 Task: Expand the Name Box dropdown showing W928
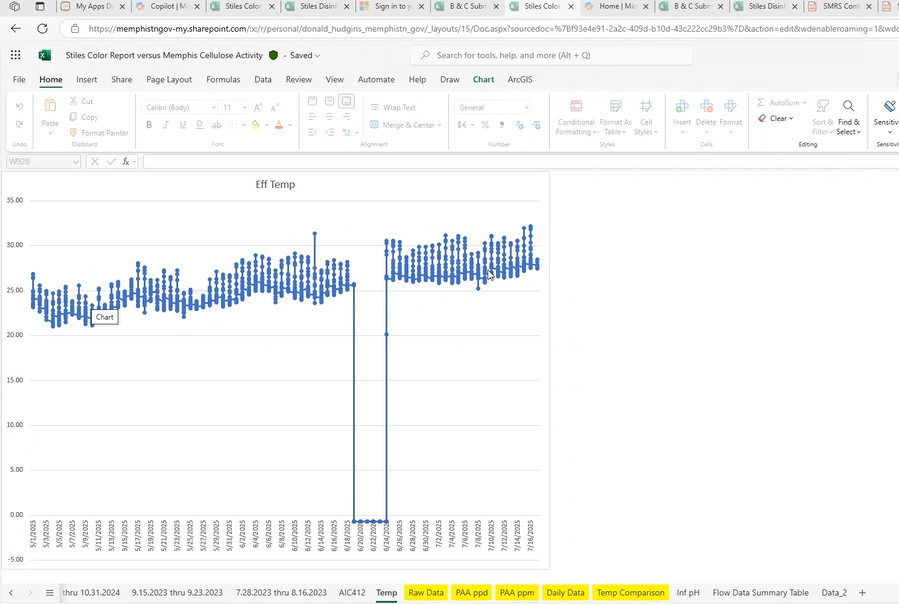(x=75, y=161)
